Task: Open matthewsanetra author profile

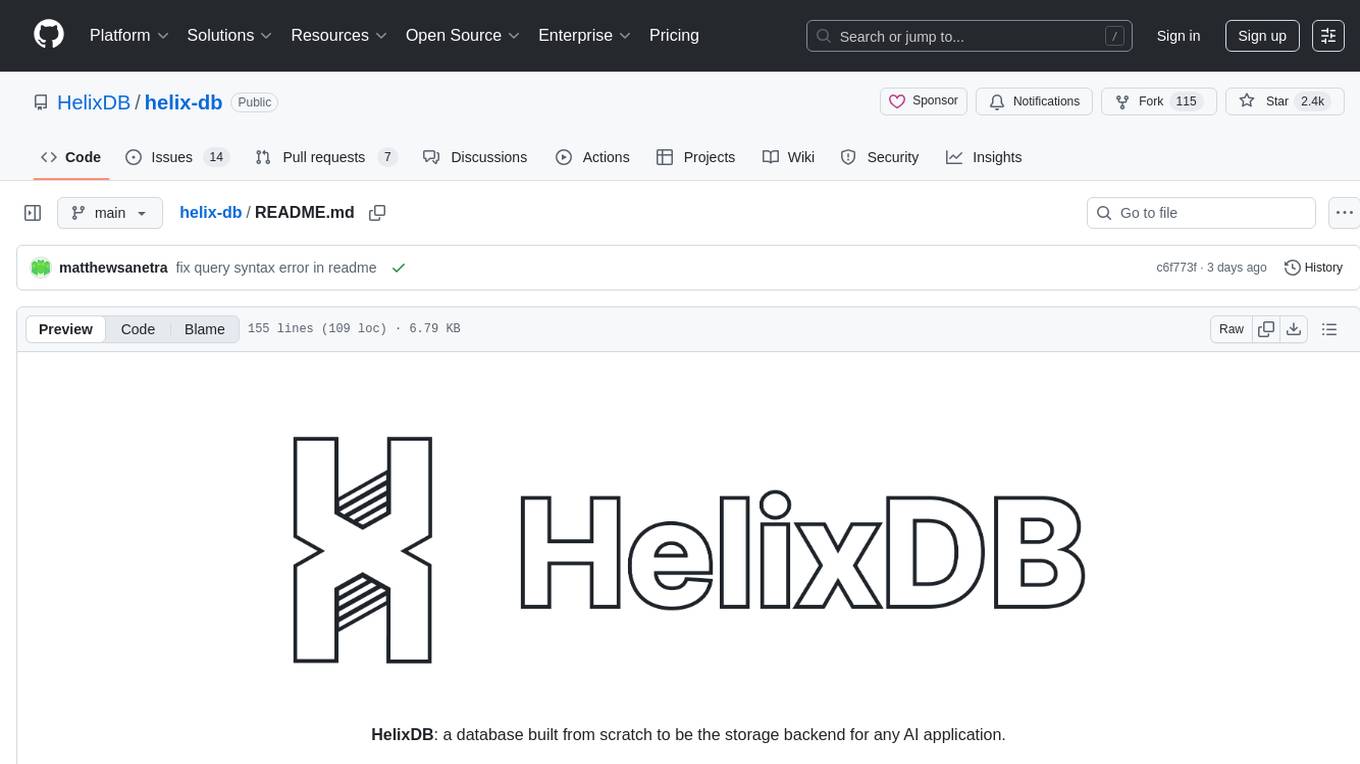Action: 113,268
